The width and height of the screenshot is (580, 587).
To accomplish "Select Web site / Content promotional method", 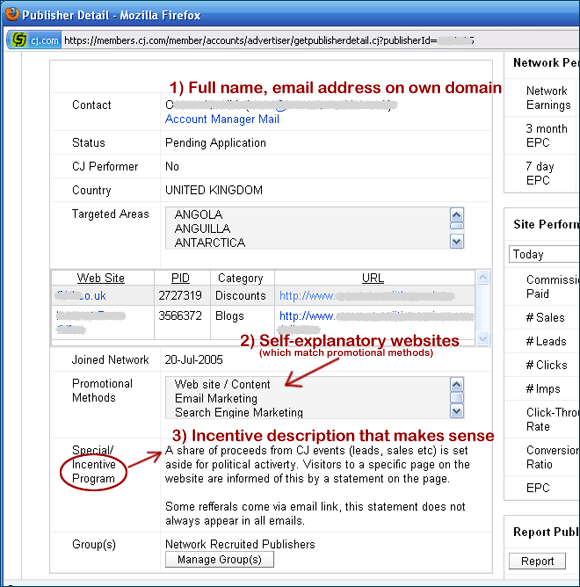I will pyautogui.click(x=222, y=384).
